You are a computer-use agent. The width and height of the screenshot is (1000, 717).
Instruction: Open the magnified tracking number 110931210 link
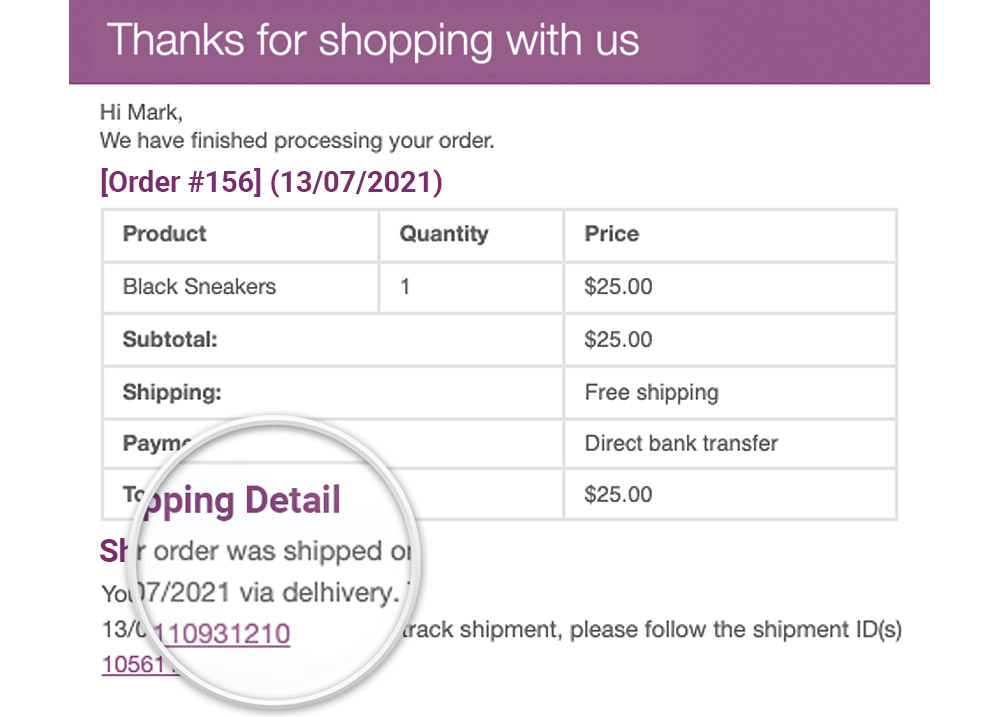[222, 634]
